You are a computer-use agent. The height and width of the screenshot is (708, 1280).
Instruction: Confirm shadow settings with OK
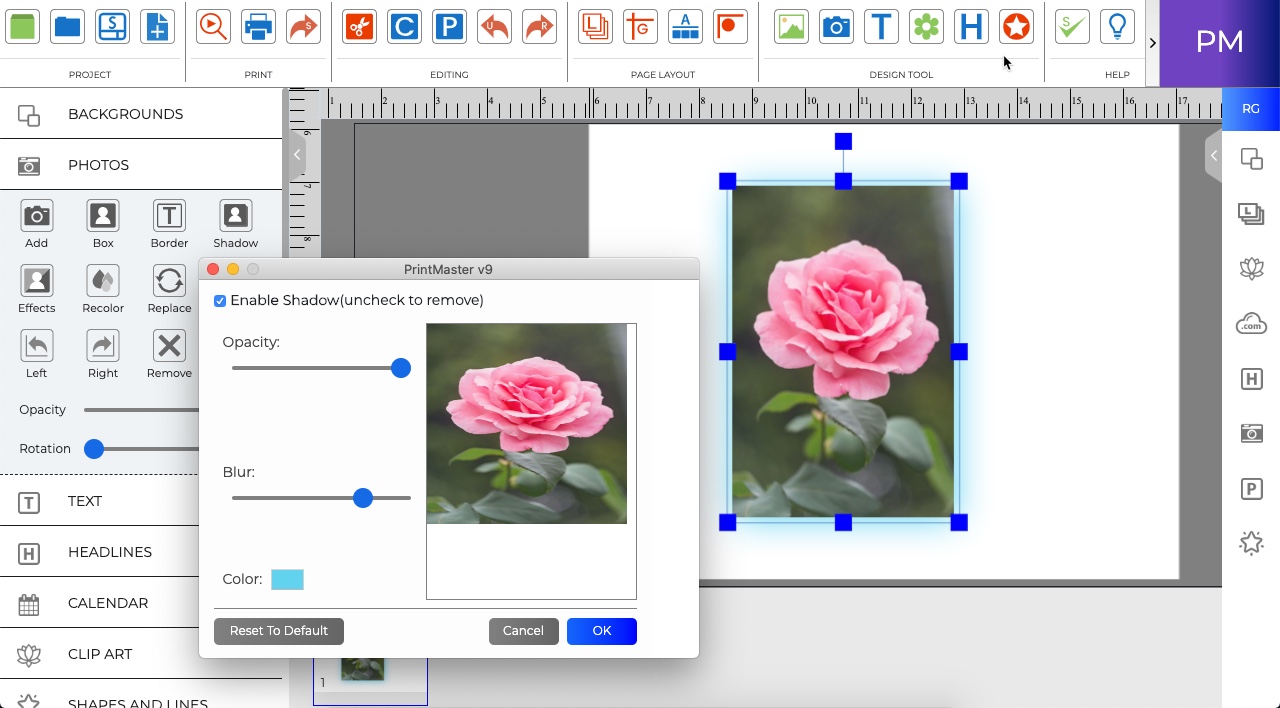[601, 631]
